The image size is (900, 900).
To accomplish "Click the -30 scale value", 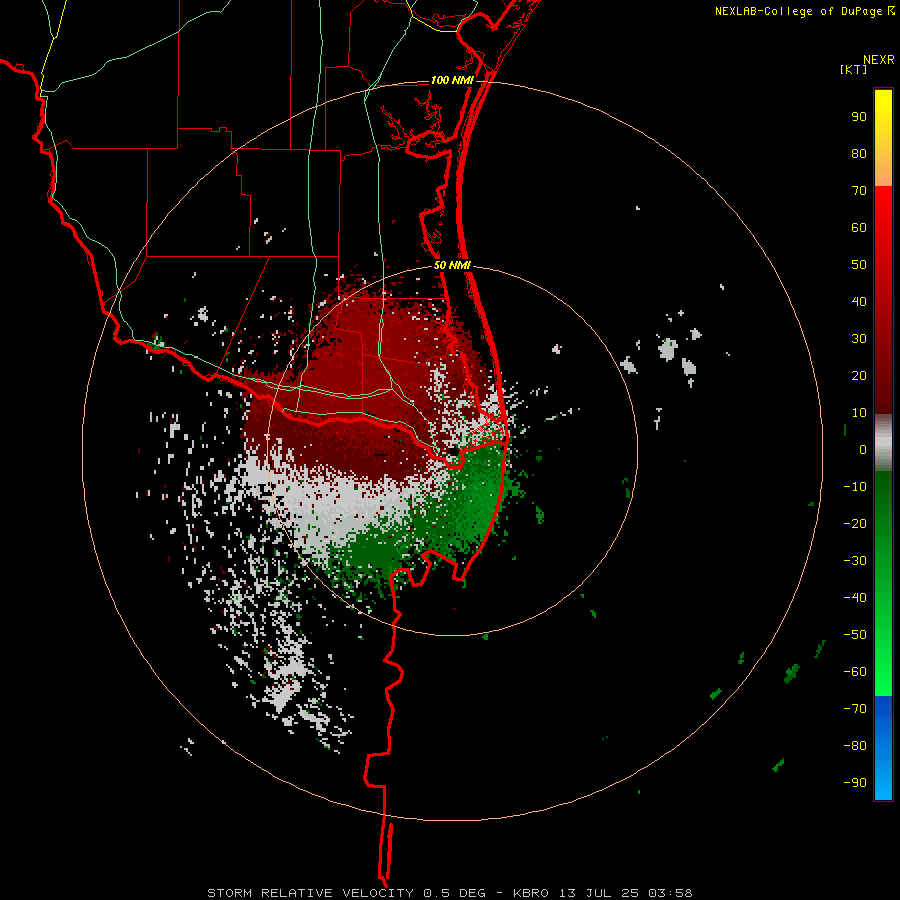I will click(x=855, y=561).
